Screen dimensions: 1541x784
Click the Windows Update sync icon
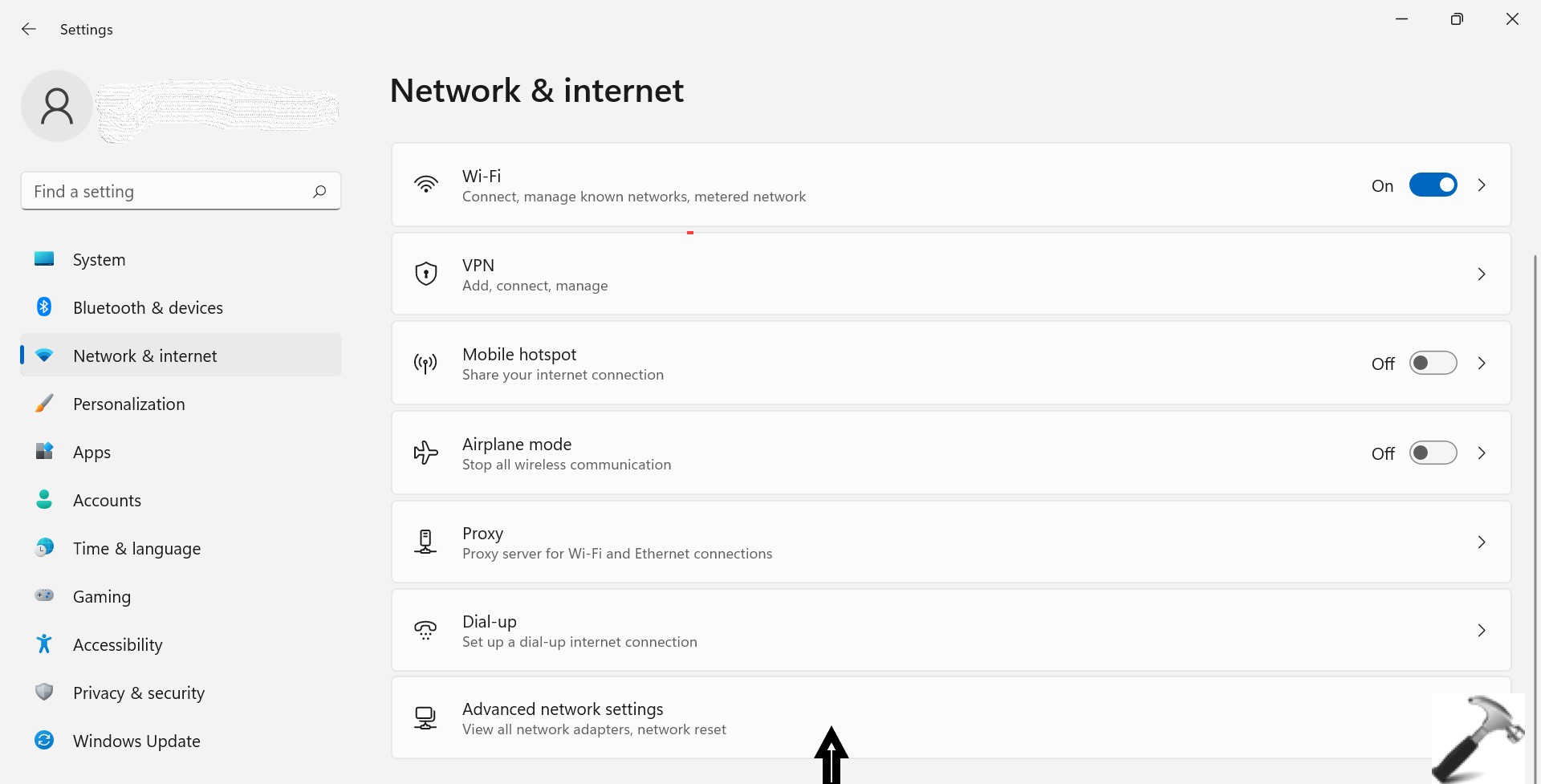(x=44, y=741)
